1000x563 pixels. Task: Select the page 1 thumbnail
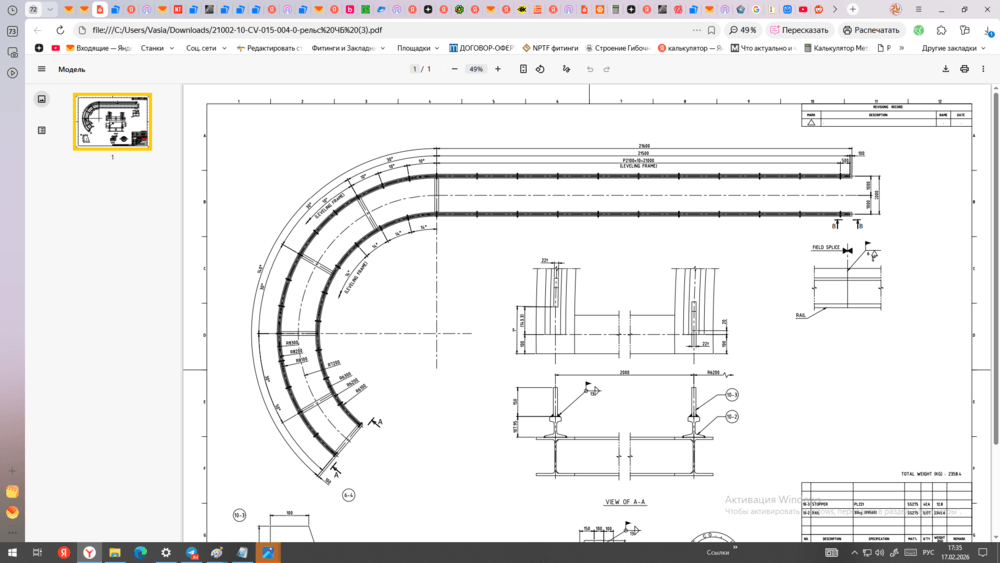tap(112, 122)
